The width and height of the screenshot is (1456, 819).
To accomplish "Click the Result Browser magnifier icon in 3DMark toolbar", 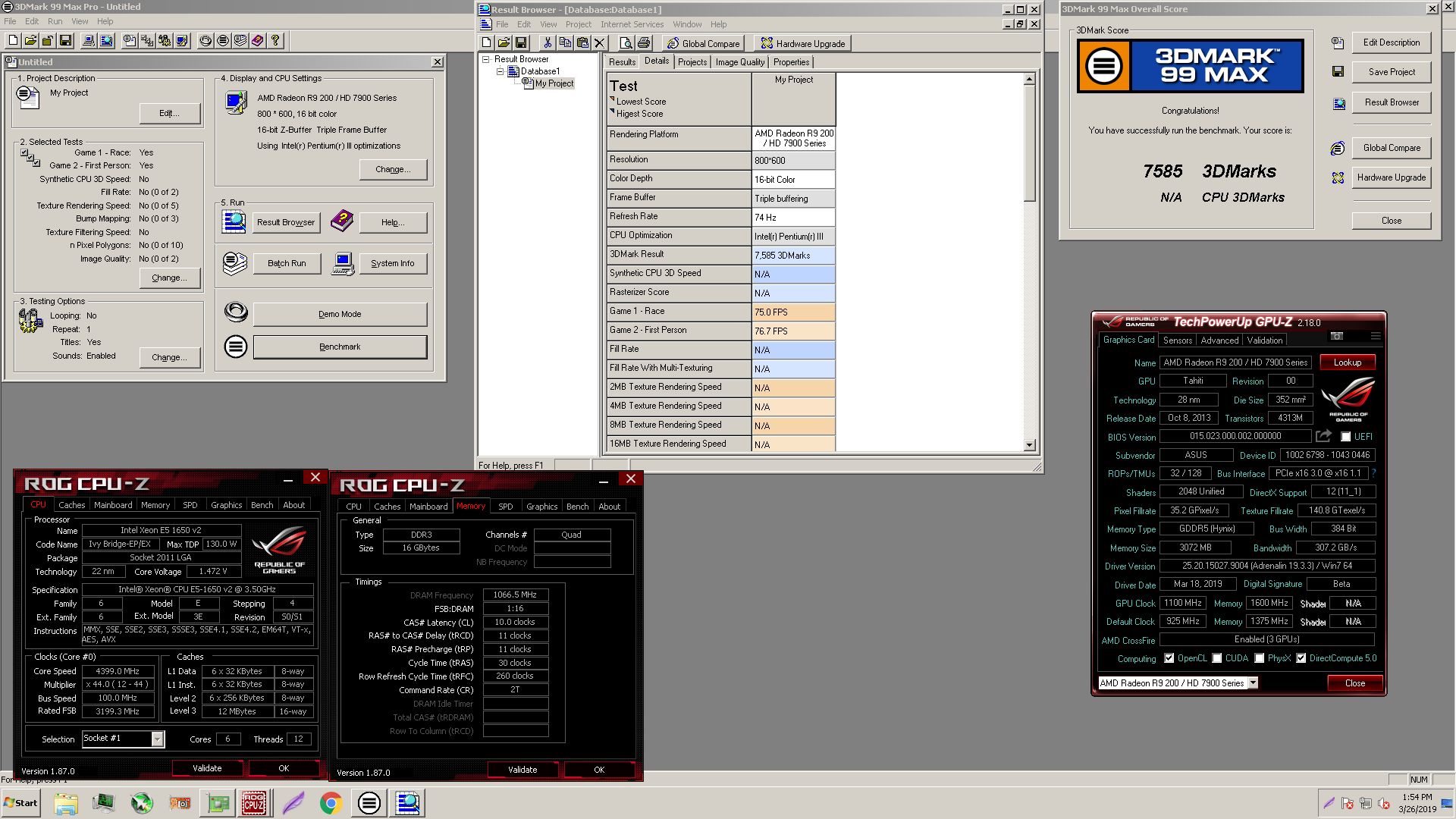I will coord(106,41).
